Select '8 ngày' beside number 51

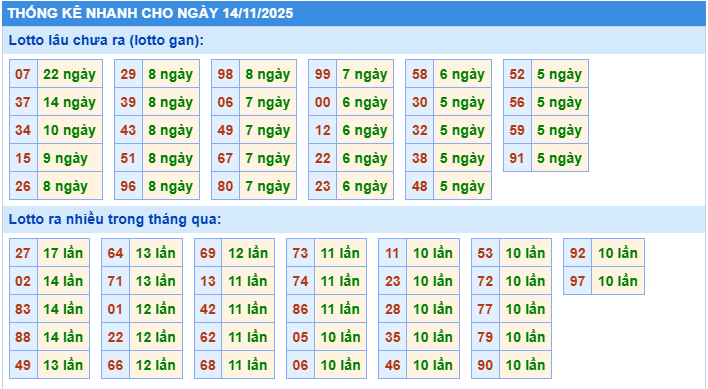pyautogui.click(x=171, y=158)
